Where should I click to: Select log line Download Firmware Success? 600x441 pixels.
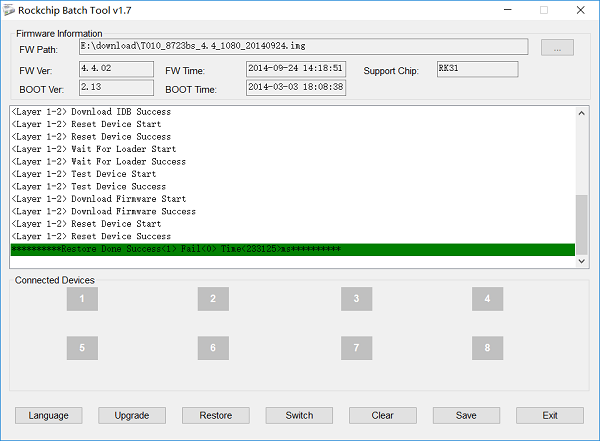[x=104, y=211]
